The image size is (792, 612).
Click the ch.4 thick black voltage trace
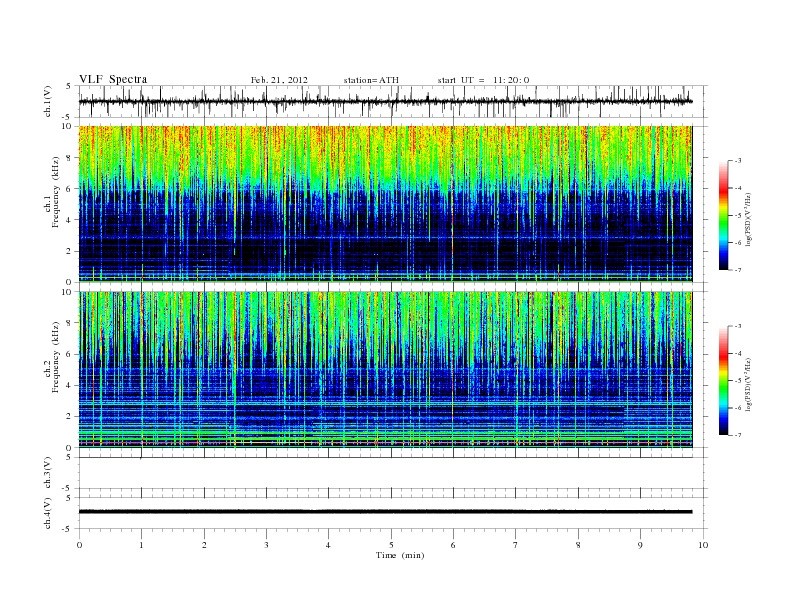click(385, 512)
